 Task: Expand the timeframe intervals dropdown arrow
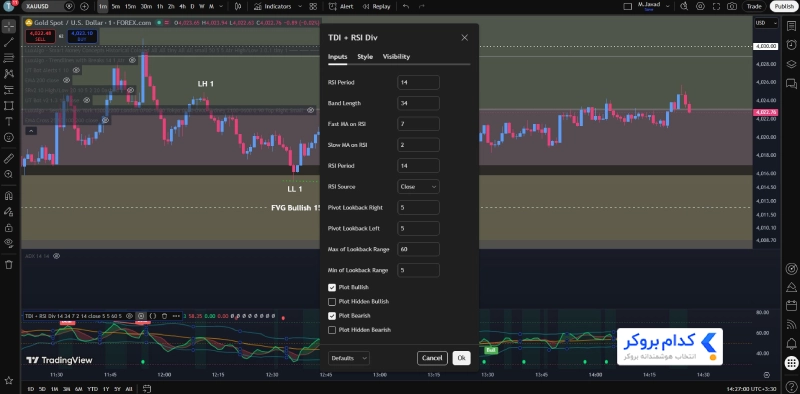222,7
